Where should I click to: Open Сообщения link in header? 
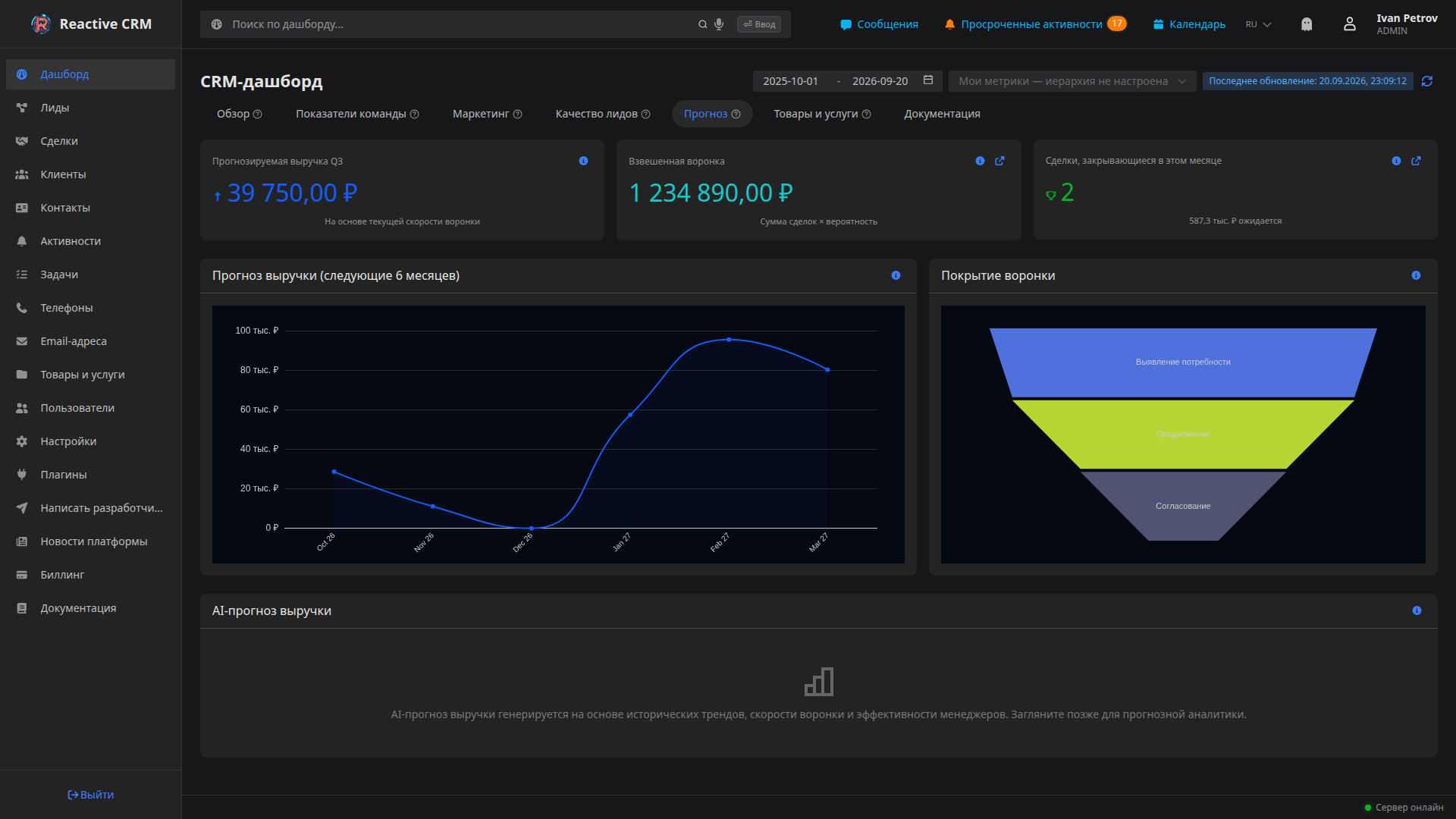879,24
